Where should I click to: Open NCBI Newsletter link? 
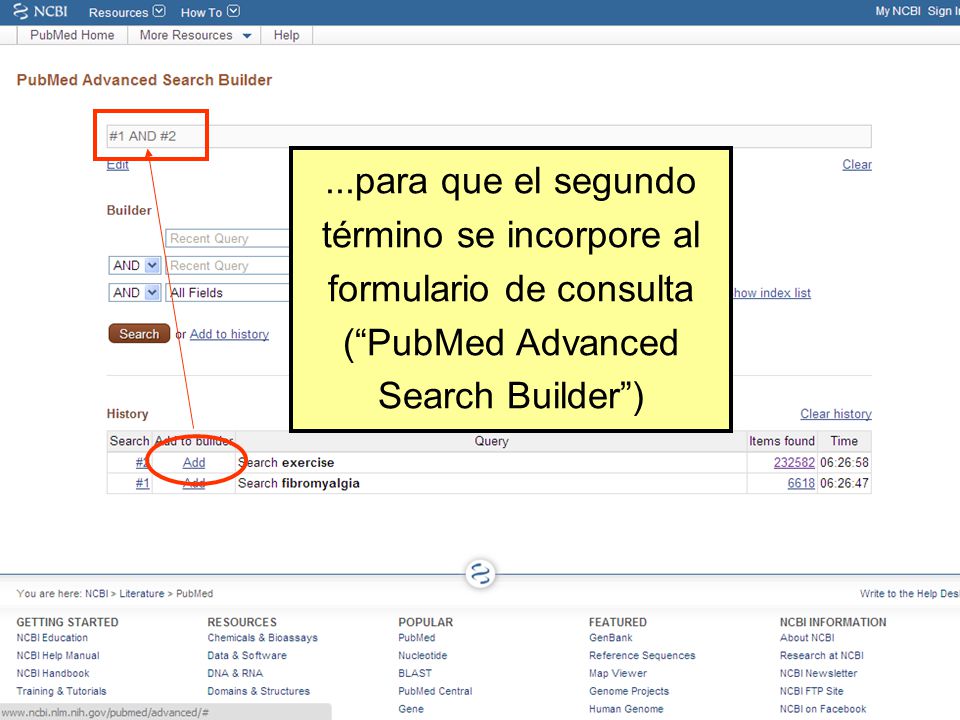click(x=819, y=673)
